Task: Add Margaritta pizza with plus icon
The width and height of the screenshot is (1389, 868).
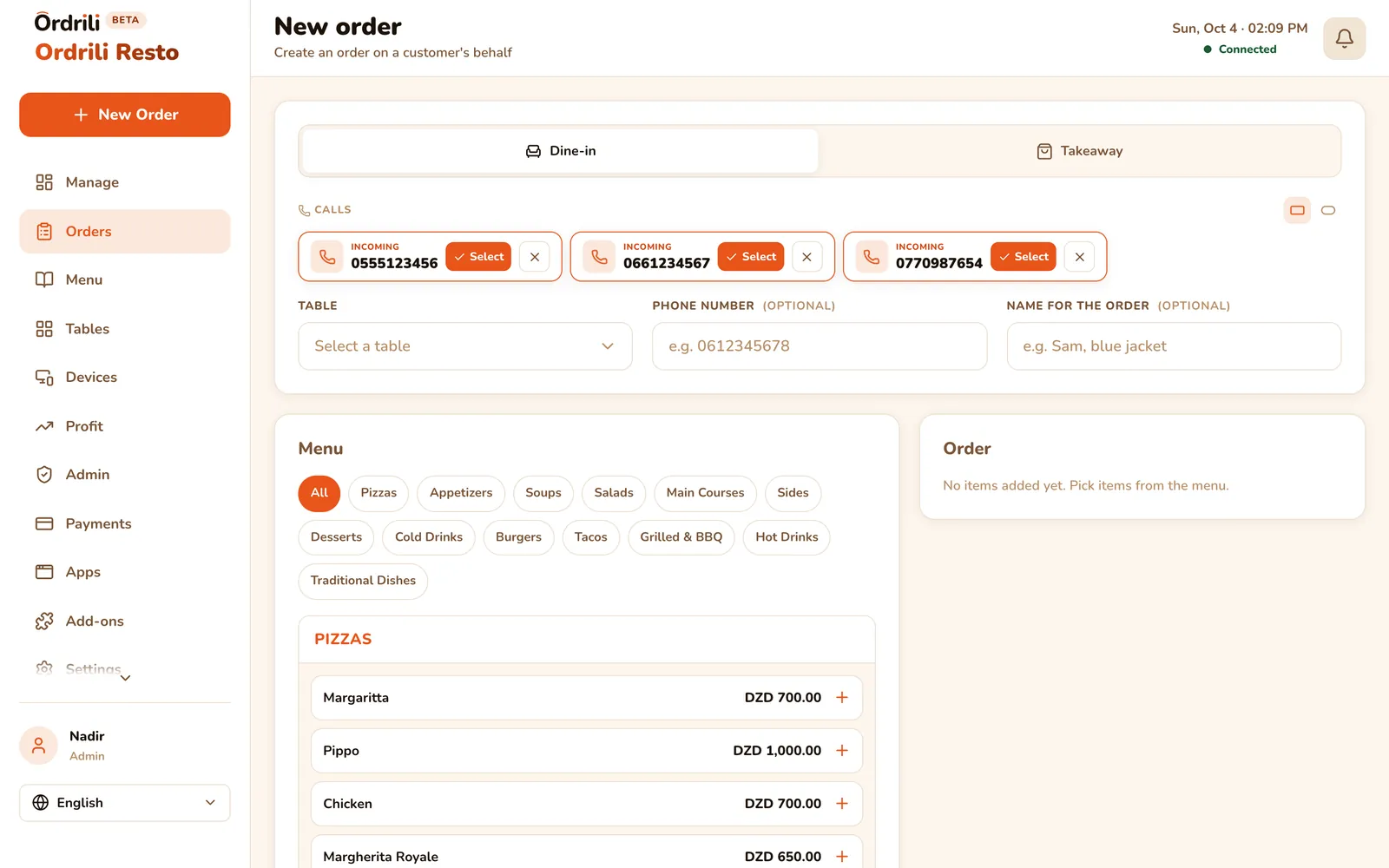Action: [841, 698]
